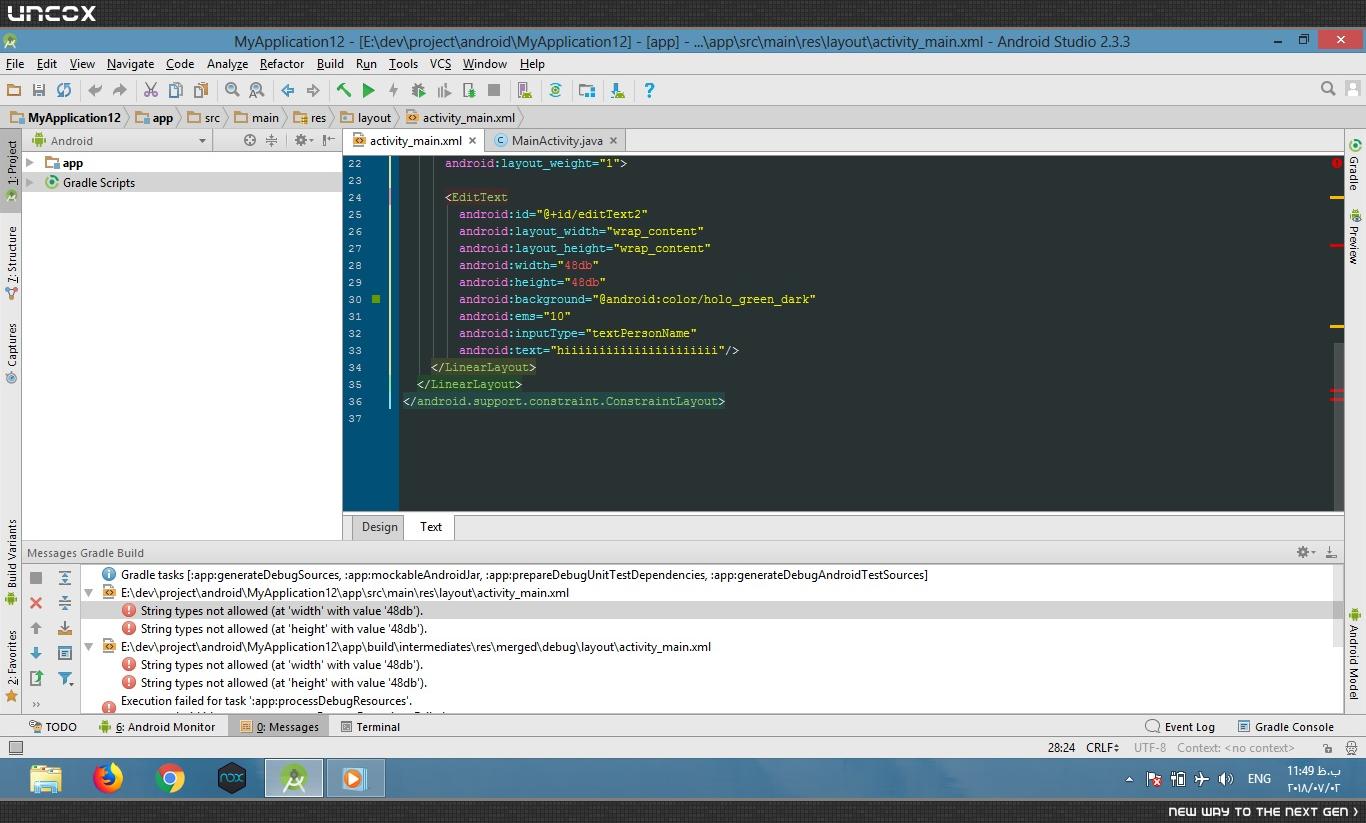Image resolution: width=1366 pixels, height=823 pixels.
Task: Click the Search Everywhere magnifier icon
Action: [1328, 89]
